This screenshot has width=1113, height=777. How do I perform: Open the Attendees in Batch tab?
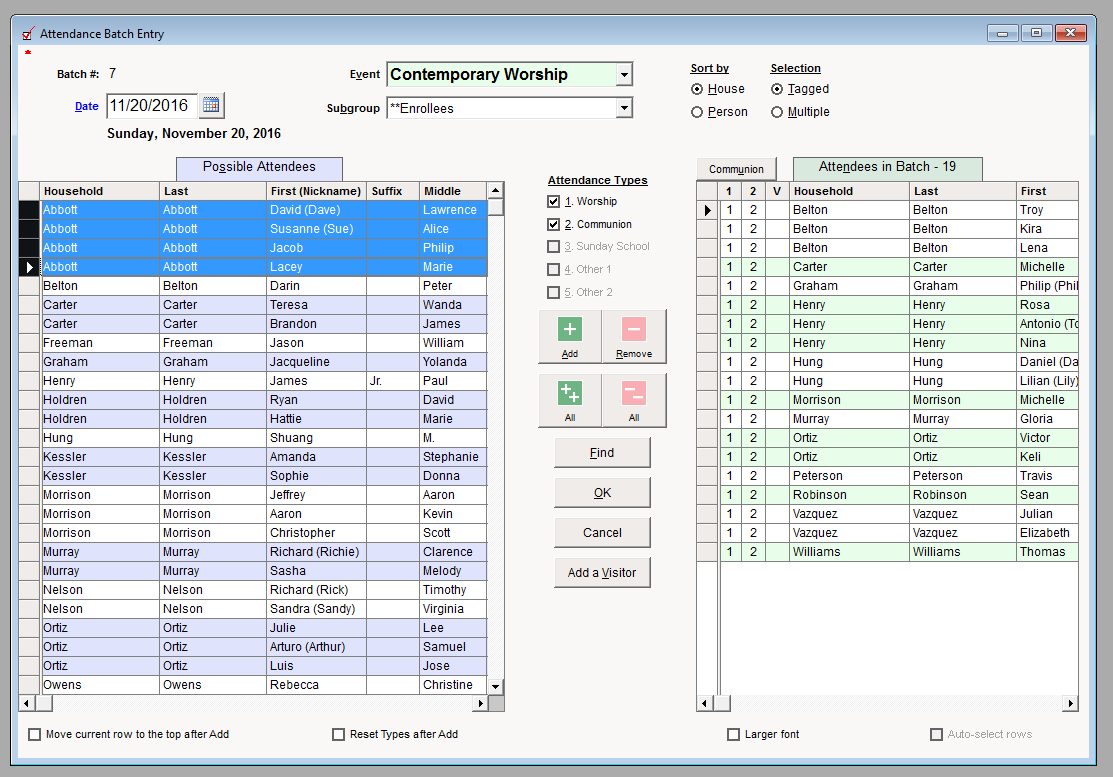(x=887, y=167)
